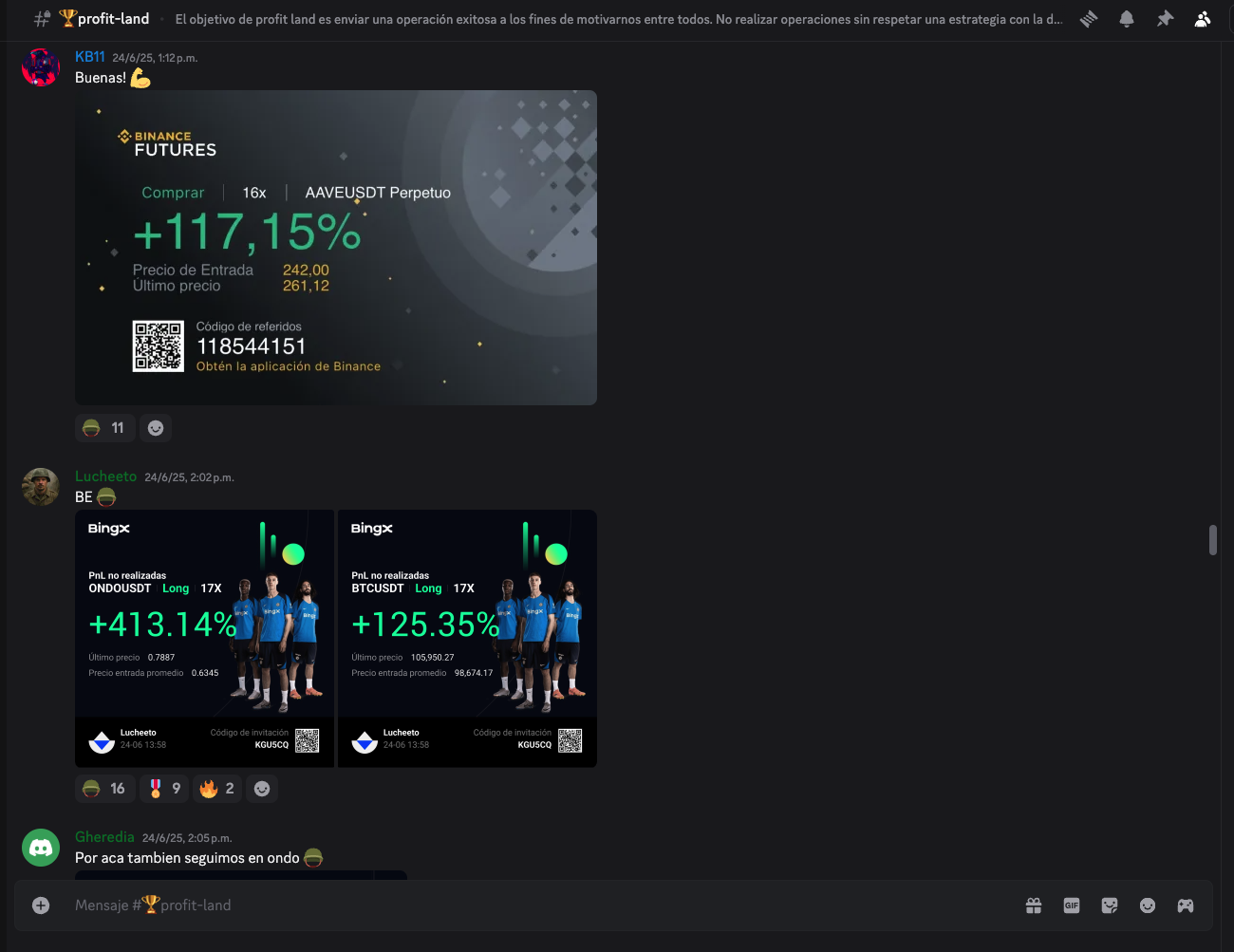Open BingX BTCUSDT +125.35% image

point(468,639)
